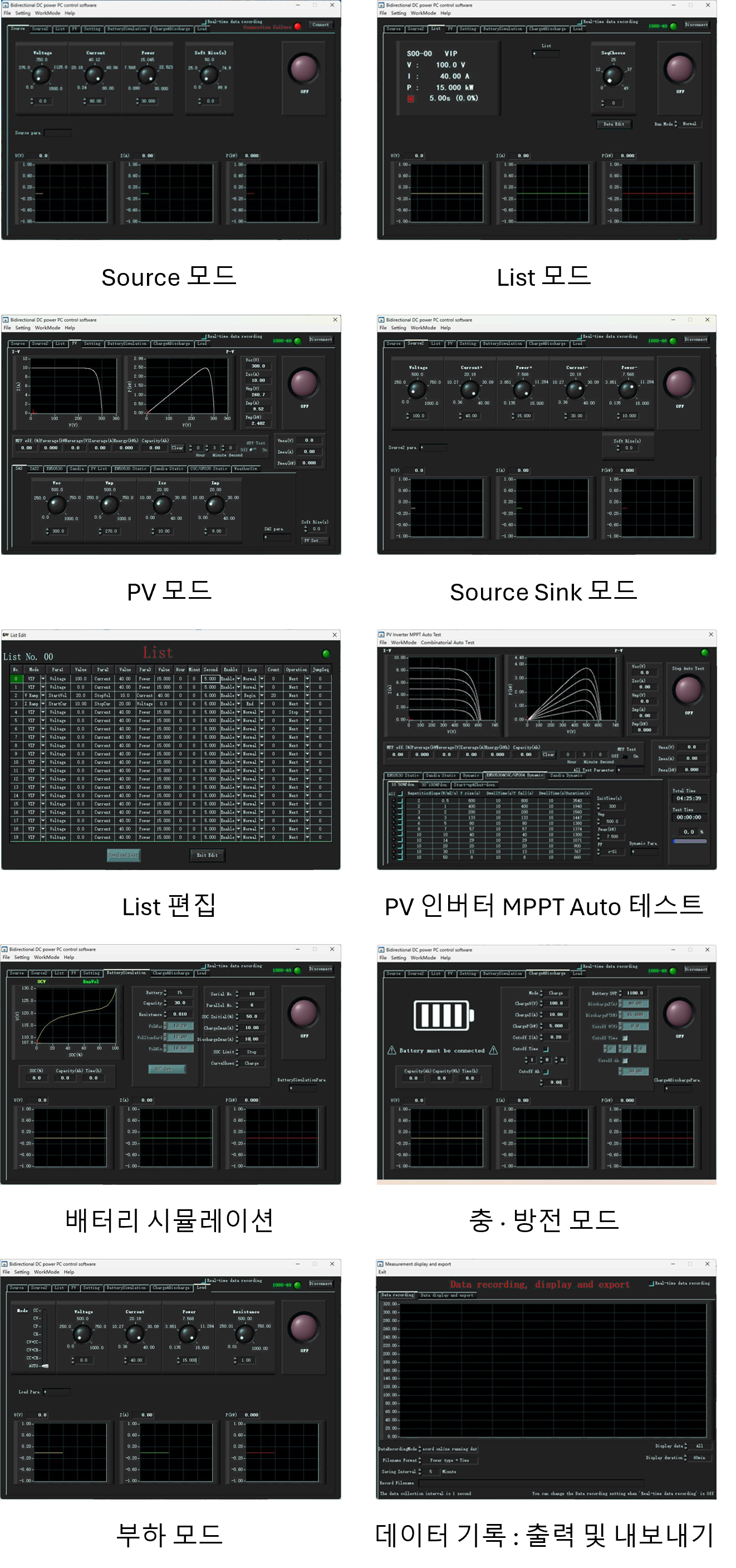
Task: Click red connection failure indicator light
Action: tap(297, 26)
